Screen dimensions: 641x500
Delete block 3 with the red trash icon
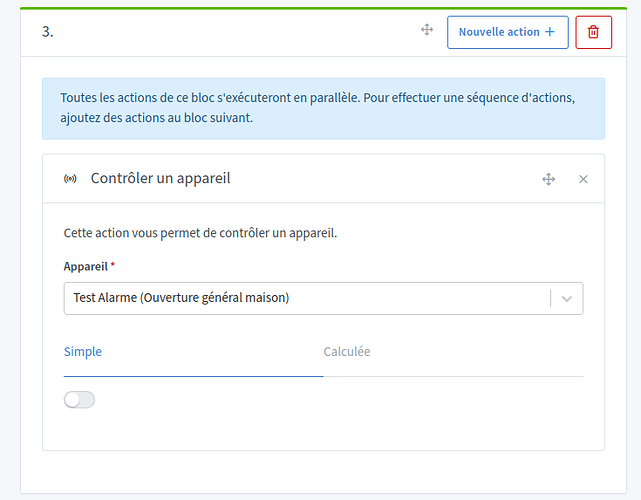(593, 32)
